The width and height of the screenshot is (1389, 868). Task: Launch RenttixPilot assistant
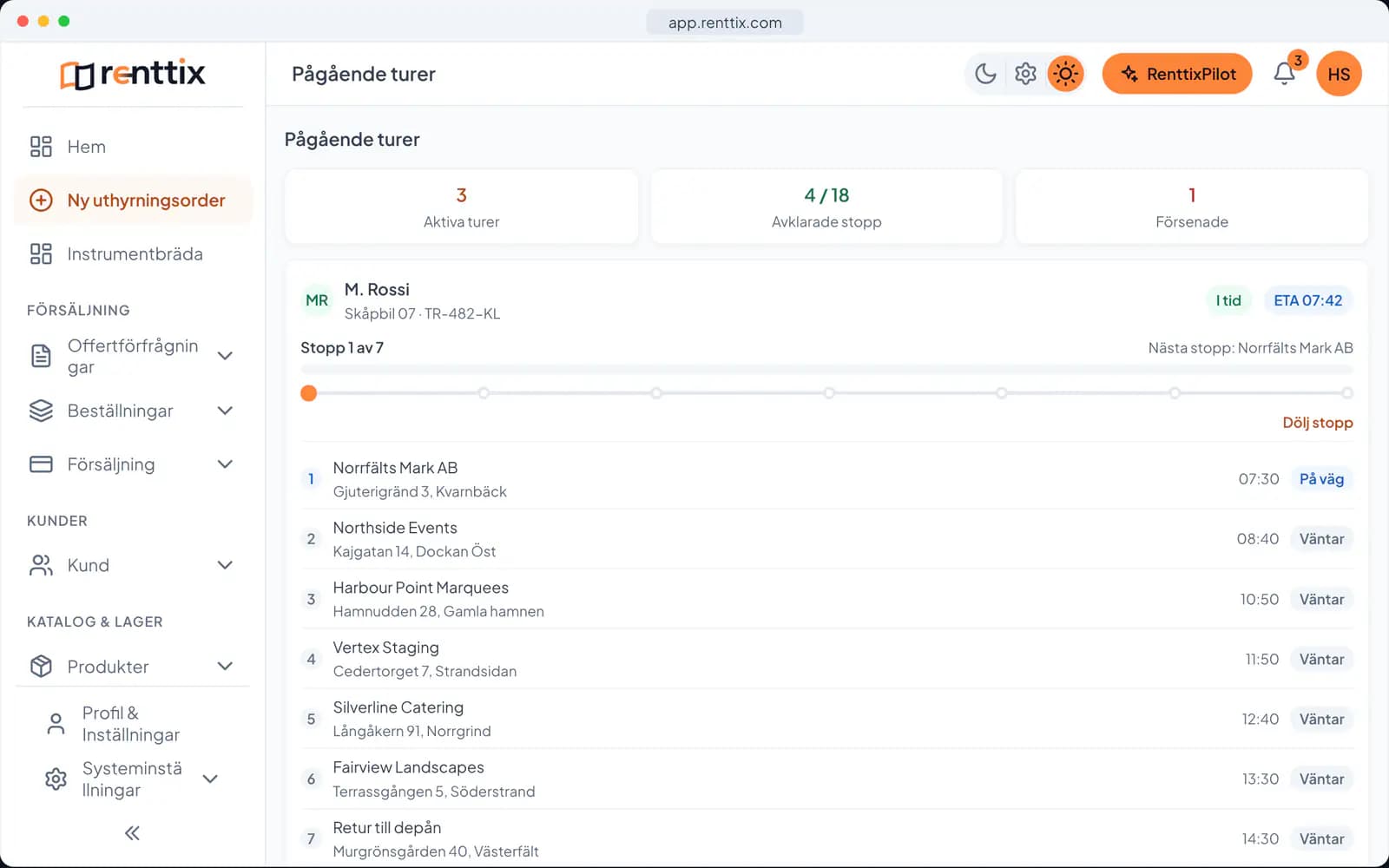pyautogui.click(x=1177, y=74)
